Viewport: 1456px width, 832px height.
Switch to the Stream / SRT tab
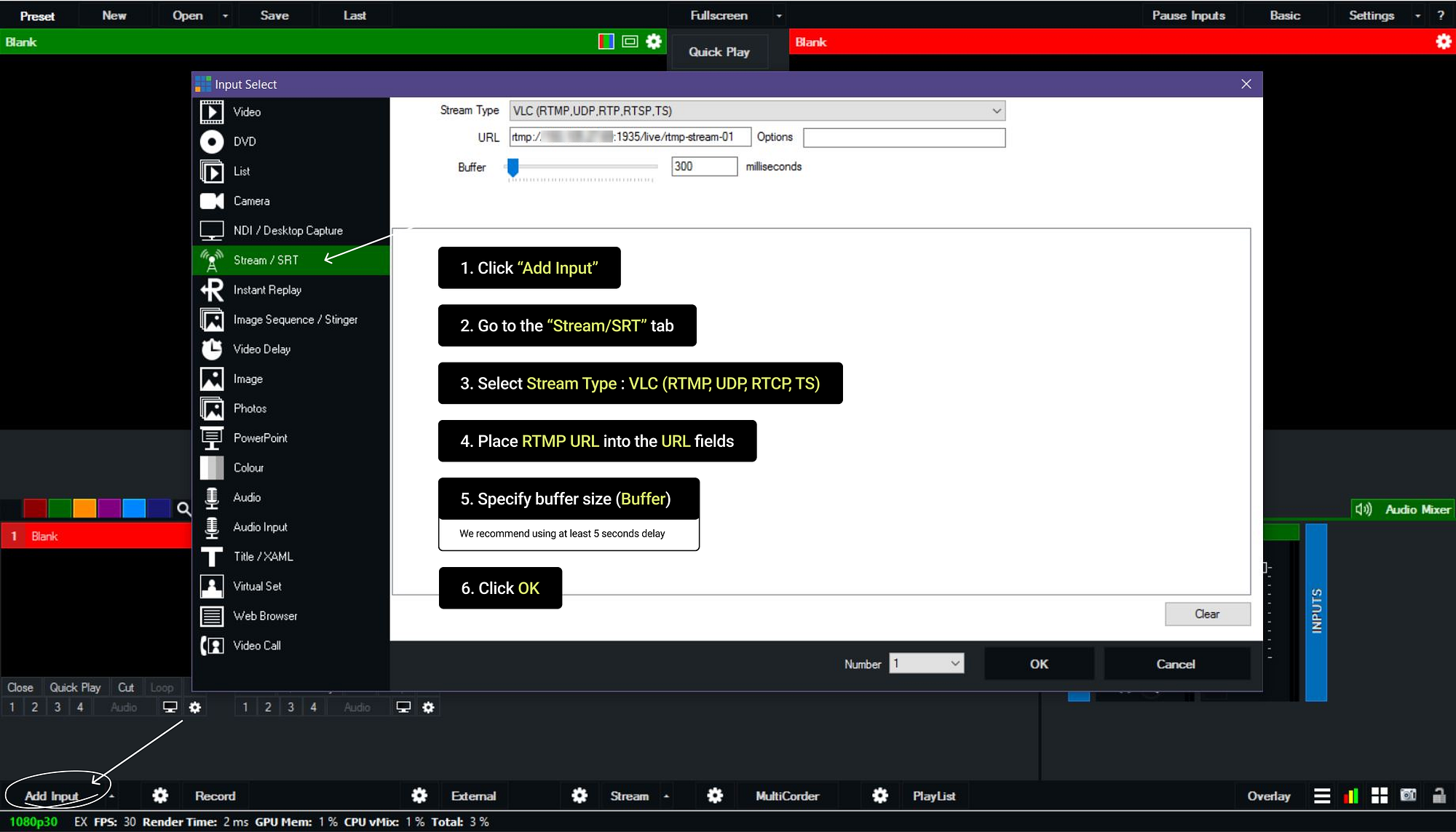point(290,261)
